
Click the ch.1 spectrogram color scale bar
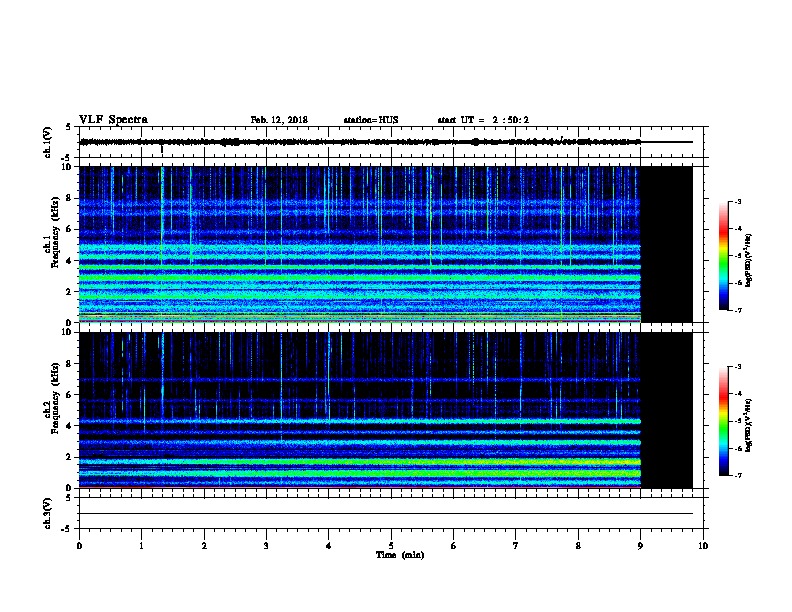click(724, 256)
